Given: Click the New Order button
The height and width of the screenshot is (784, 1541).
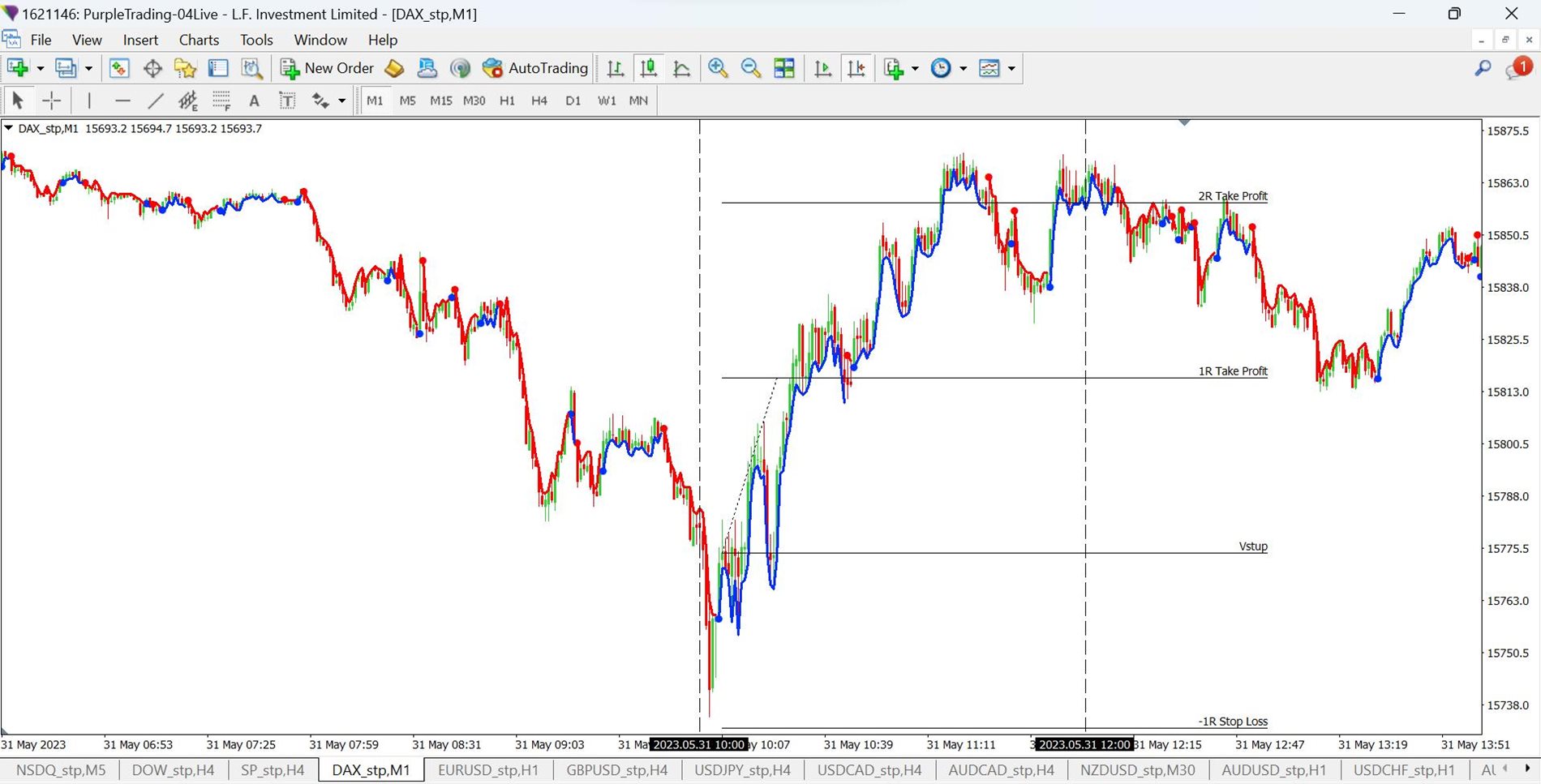Looking at the screenshot, I should coord(327,69).
